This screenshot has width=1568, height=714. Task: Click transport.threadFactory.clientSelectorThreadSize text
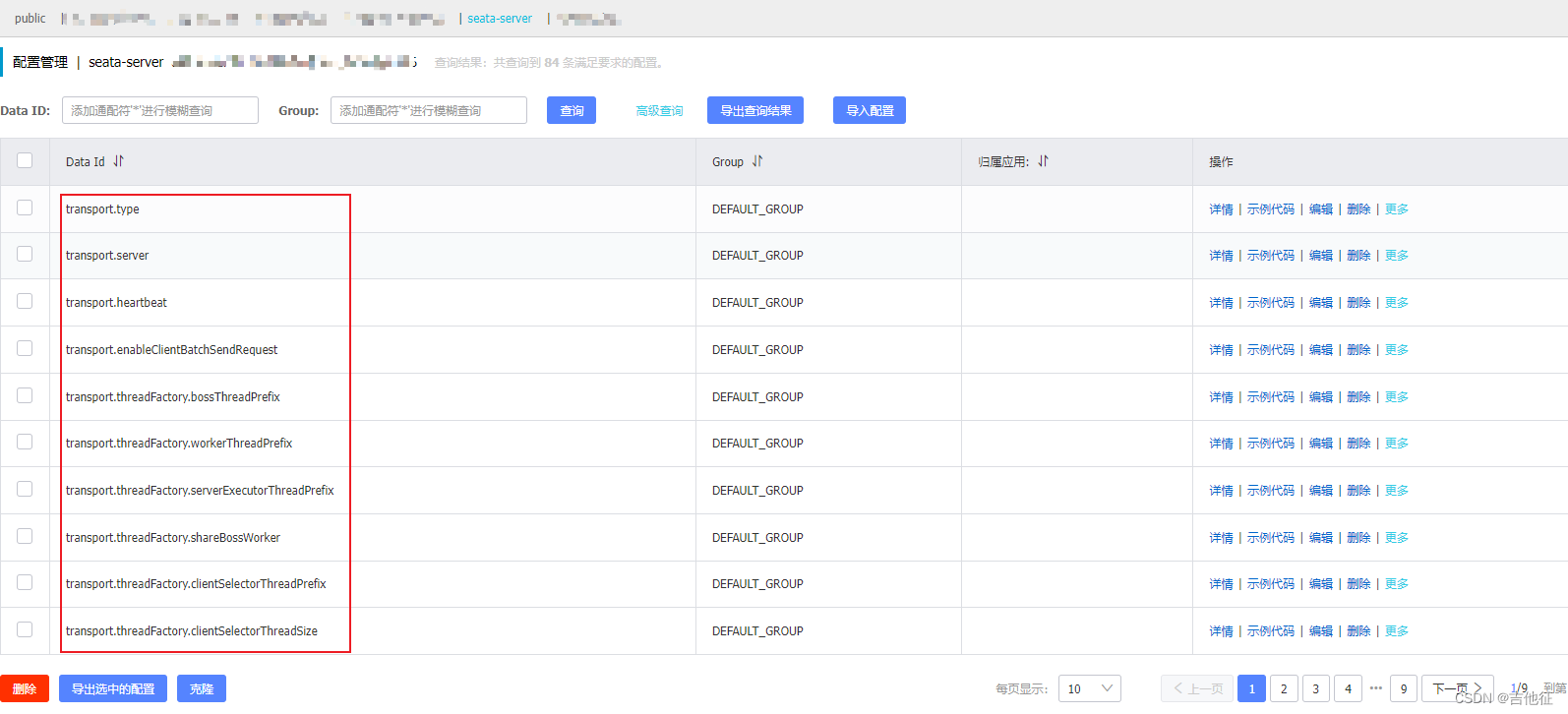click(x=192, y=630)
